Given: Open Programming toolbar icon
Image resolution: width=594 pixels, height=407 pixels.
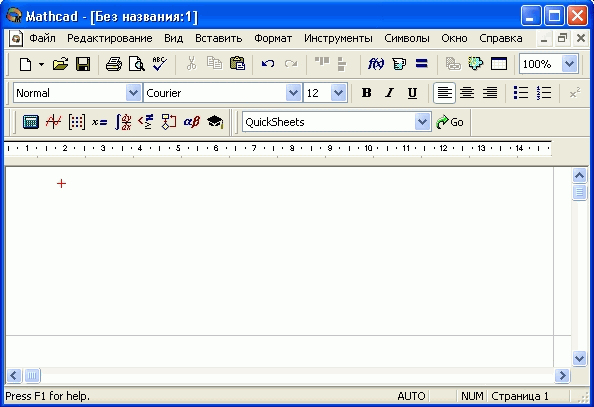Looking at the screenshot, I should coord(169,122).
